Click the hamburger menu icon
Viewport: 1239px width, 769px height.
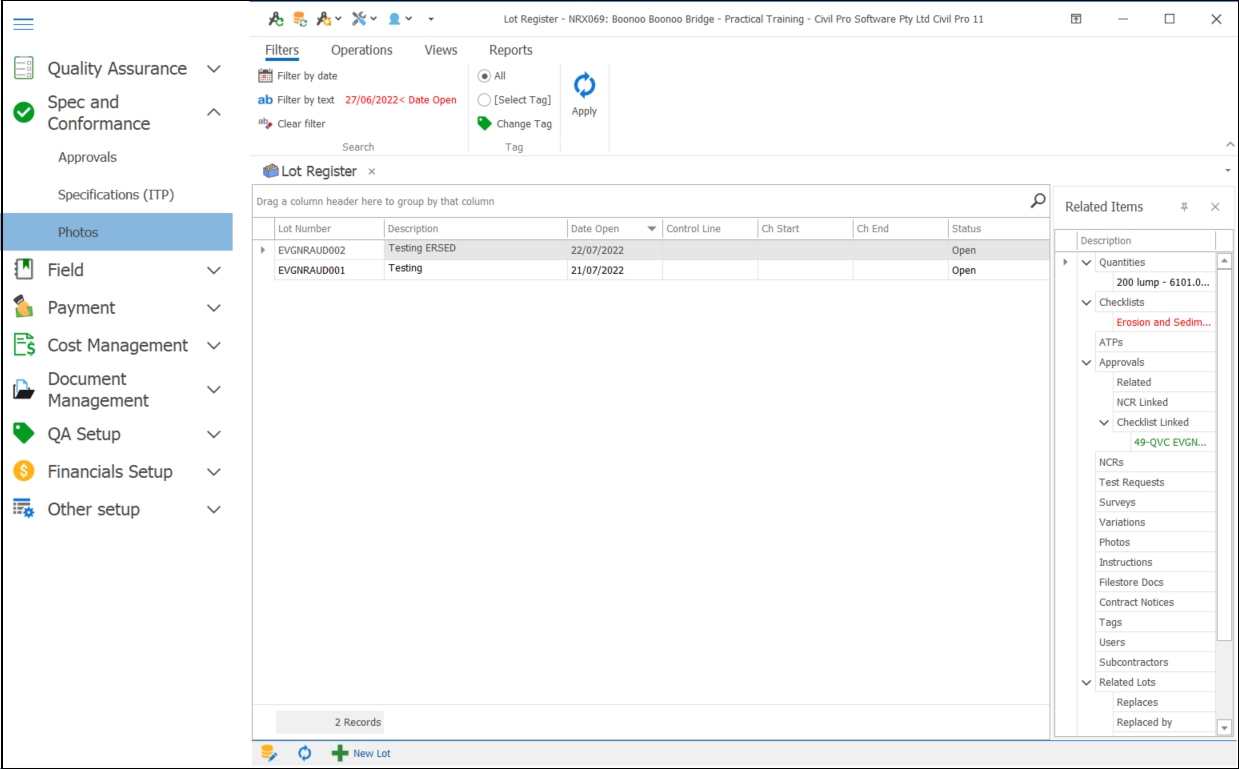(x=23, y=24)
